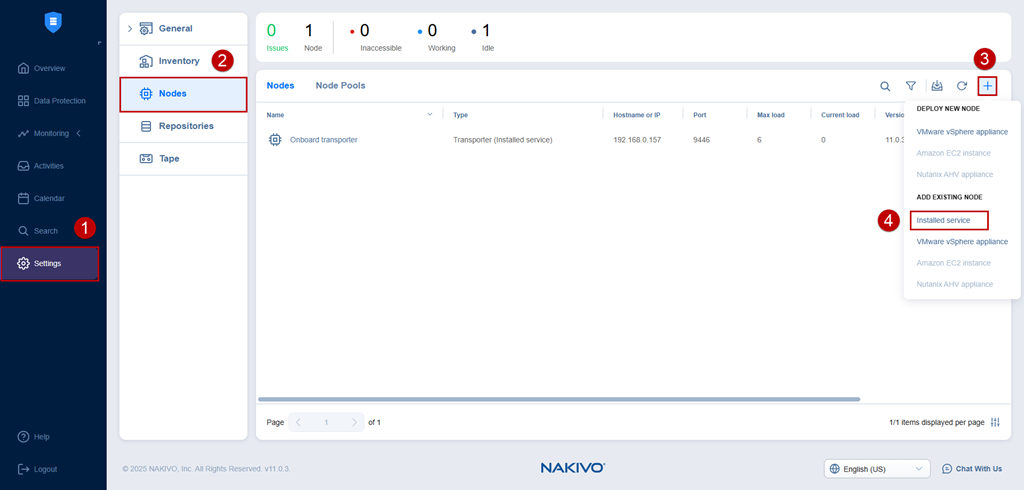The image size is (1024, 490).
Task: Switch to the Nodes subtab
Action: tap(281, 86)
